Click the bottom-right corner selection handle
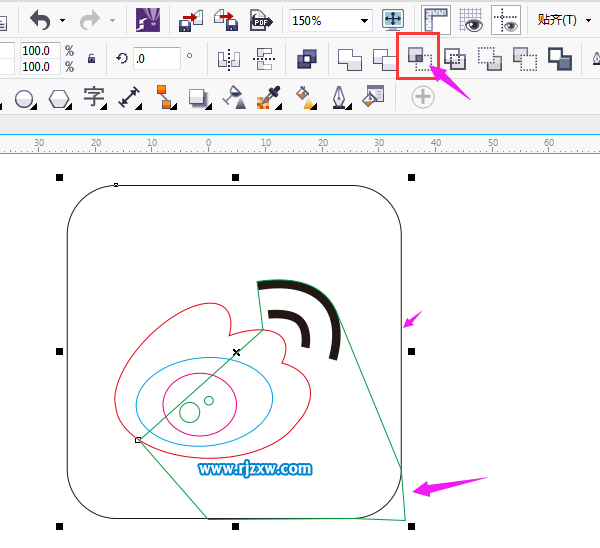The width and height of the screenshot is (600, 548). (411, 527)
